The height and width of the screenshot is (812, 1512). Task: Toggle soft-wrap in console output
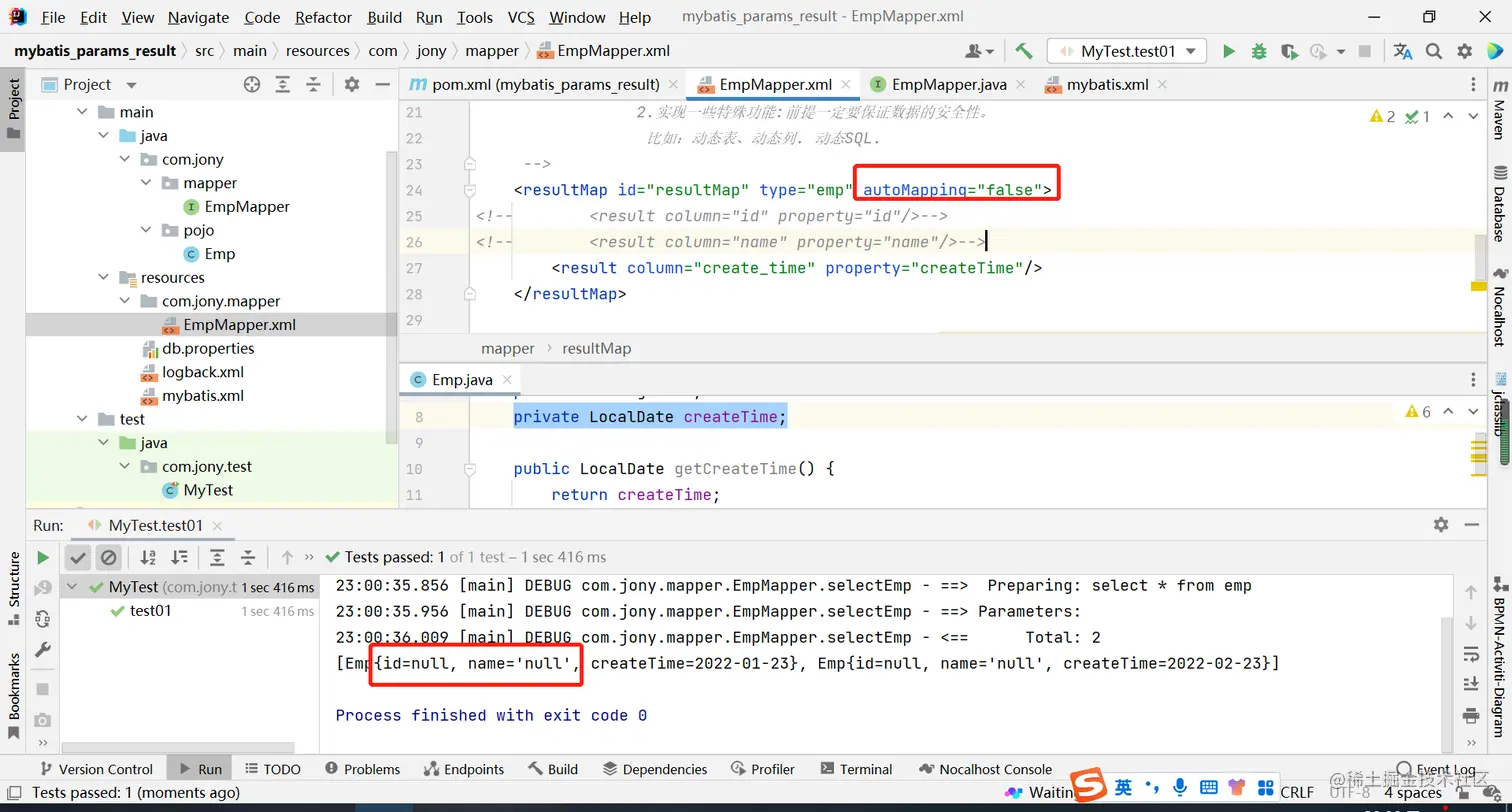click(1471, 654)
